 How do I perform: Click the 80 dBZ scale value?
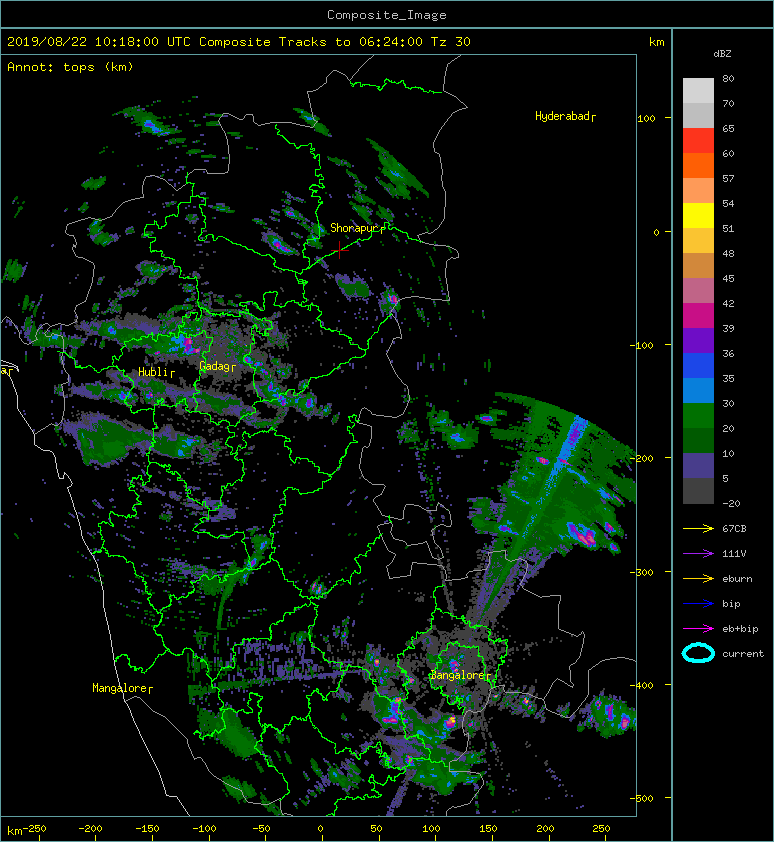728,78
